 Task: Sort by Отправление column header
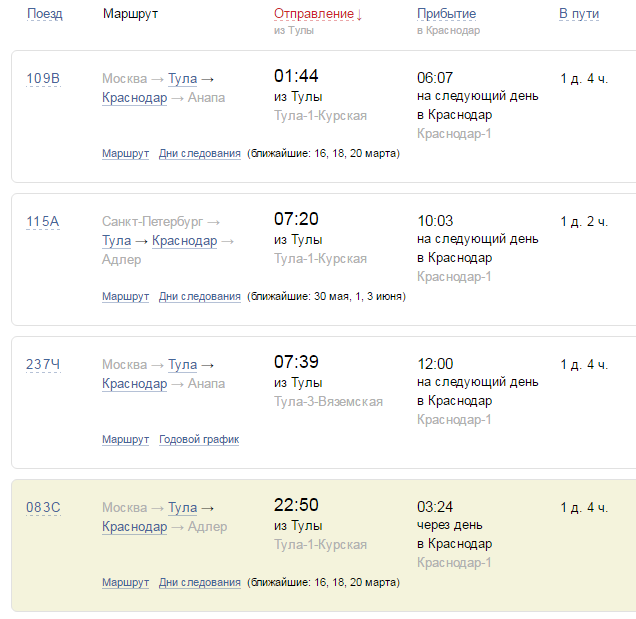click(314, 14)
